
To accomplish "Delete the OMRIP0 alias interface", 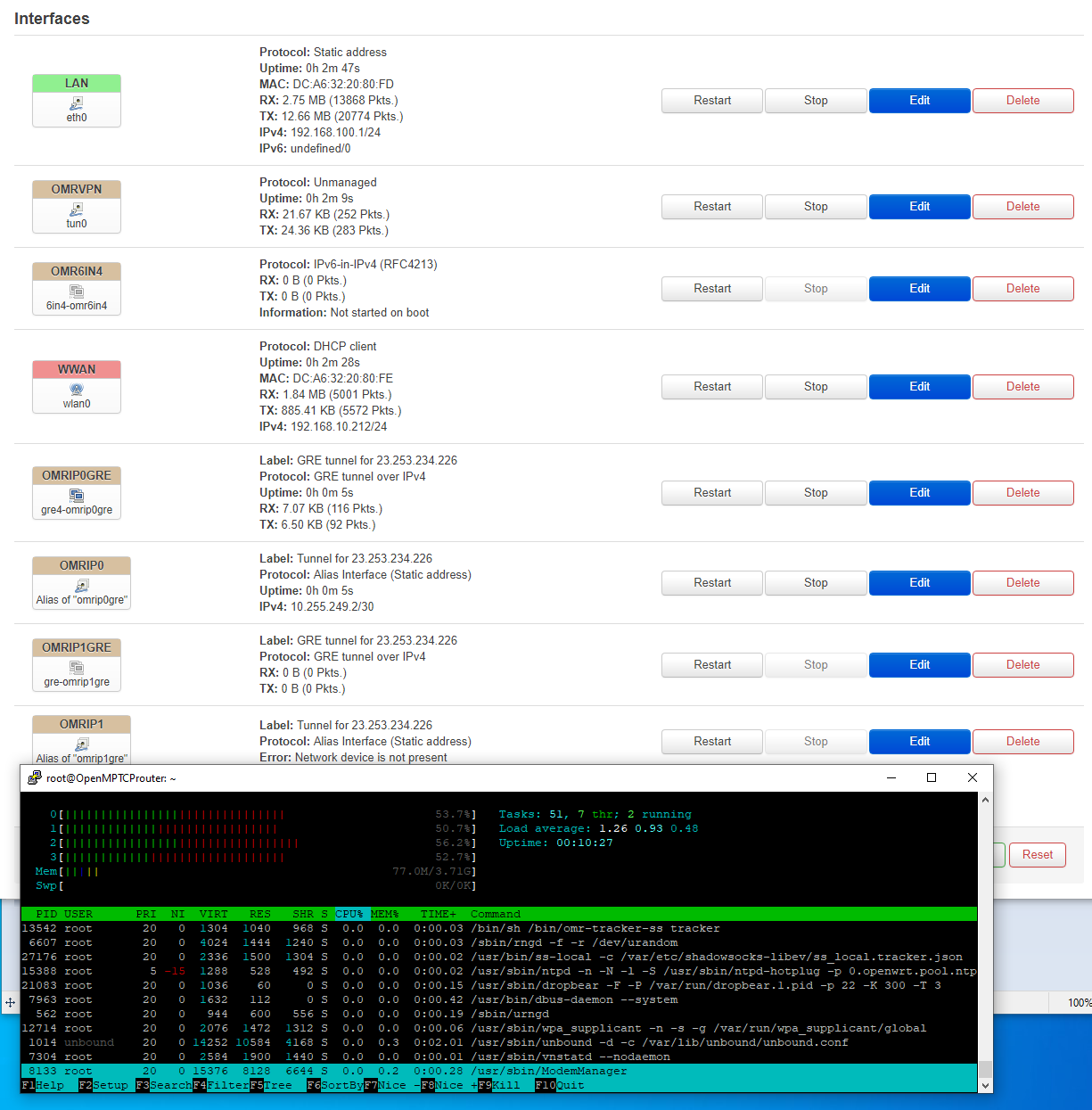I will (x=1023, y=583).
